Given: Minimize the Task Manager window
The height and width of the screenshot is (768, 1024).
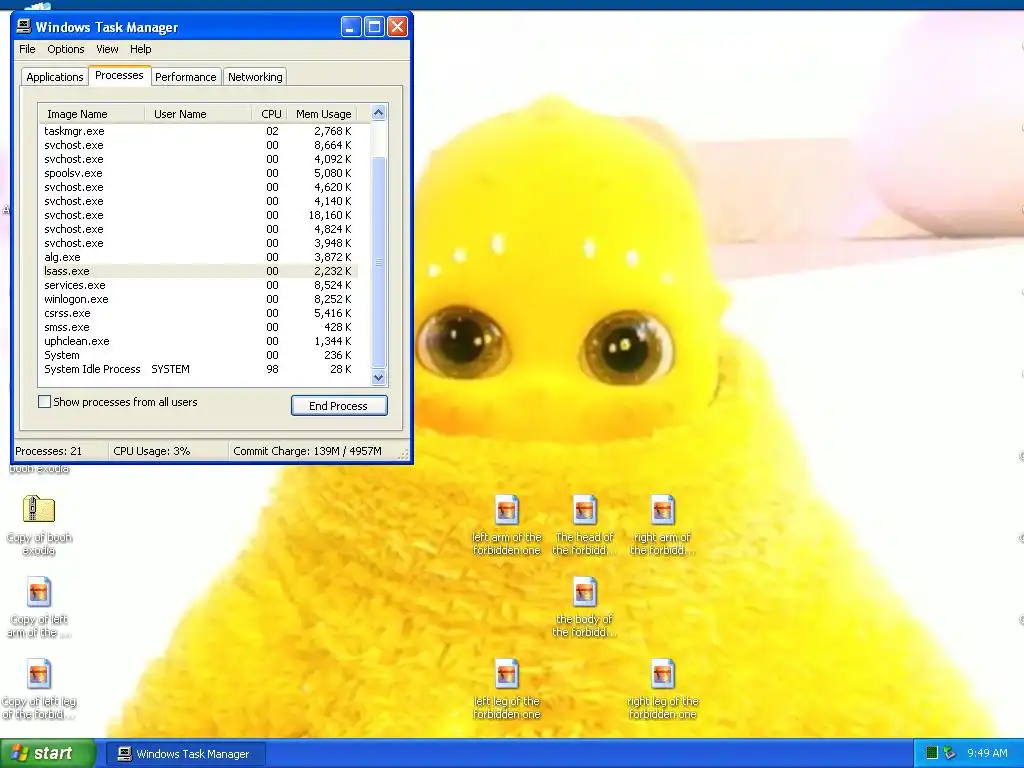Looking at the screenshot, I should (351, 27).
